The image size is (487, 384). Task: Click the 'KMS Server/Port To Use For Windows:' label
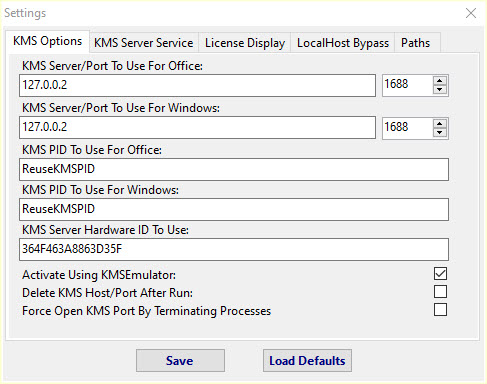(121, 108)
